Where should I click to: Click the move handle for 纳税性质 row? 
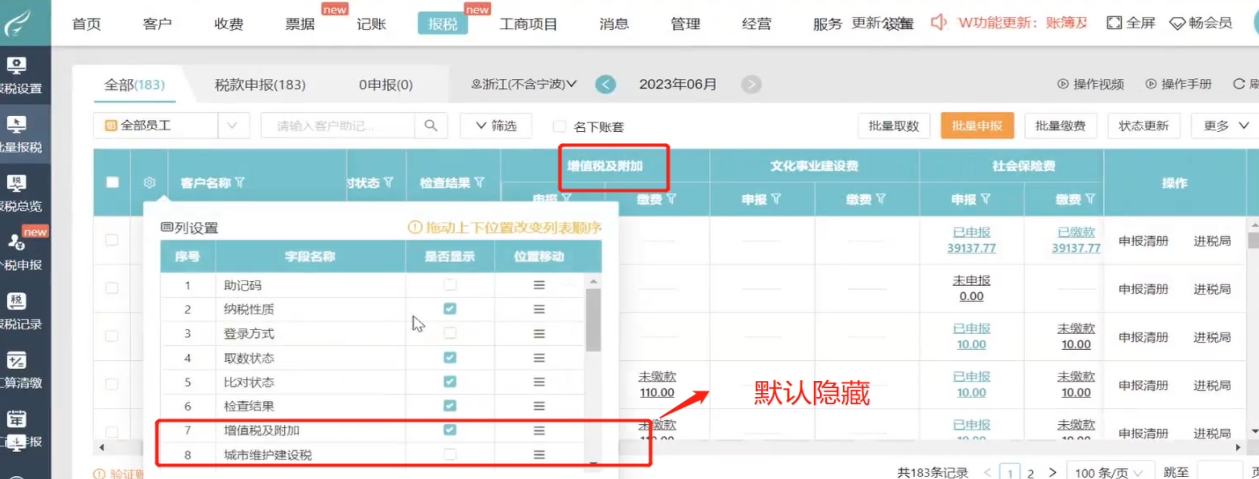click(x=539, y=309)
